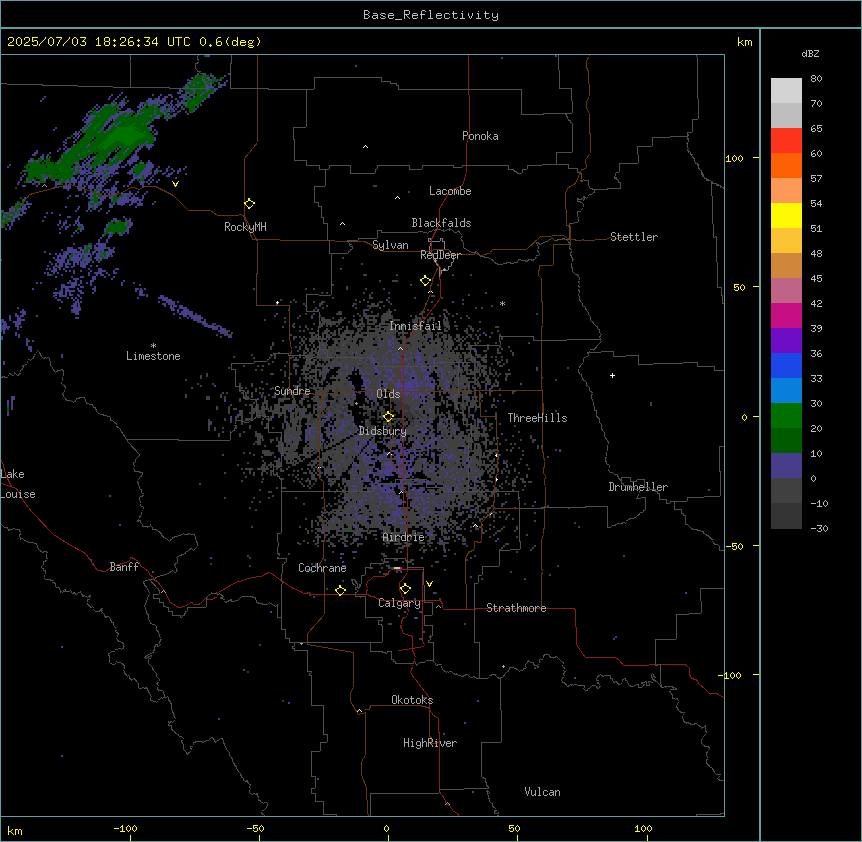Screen dimensions: 862x842
Task: Click the Banff label
Action: [x=124, y=567]
